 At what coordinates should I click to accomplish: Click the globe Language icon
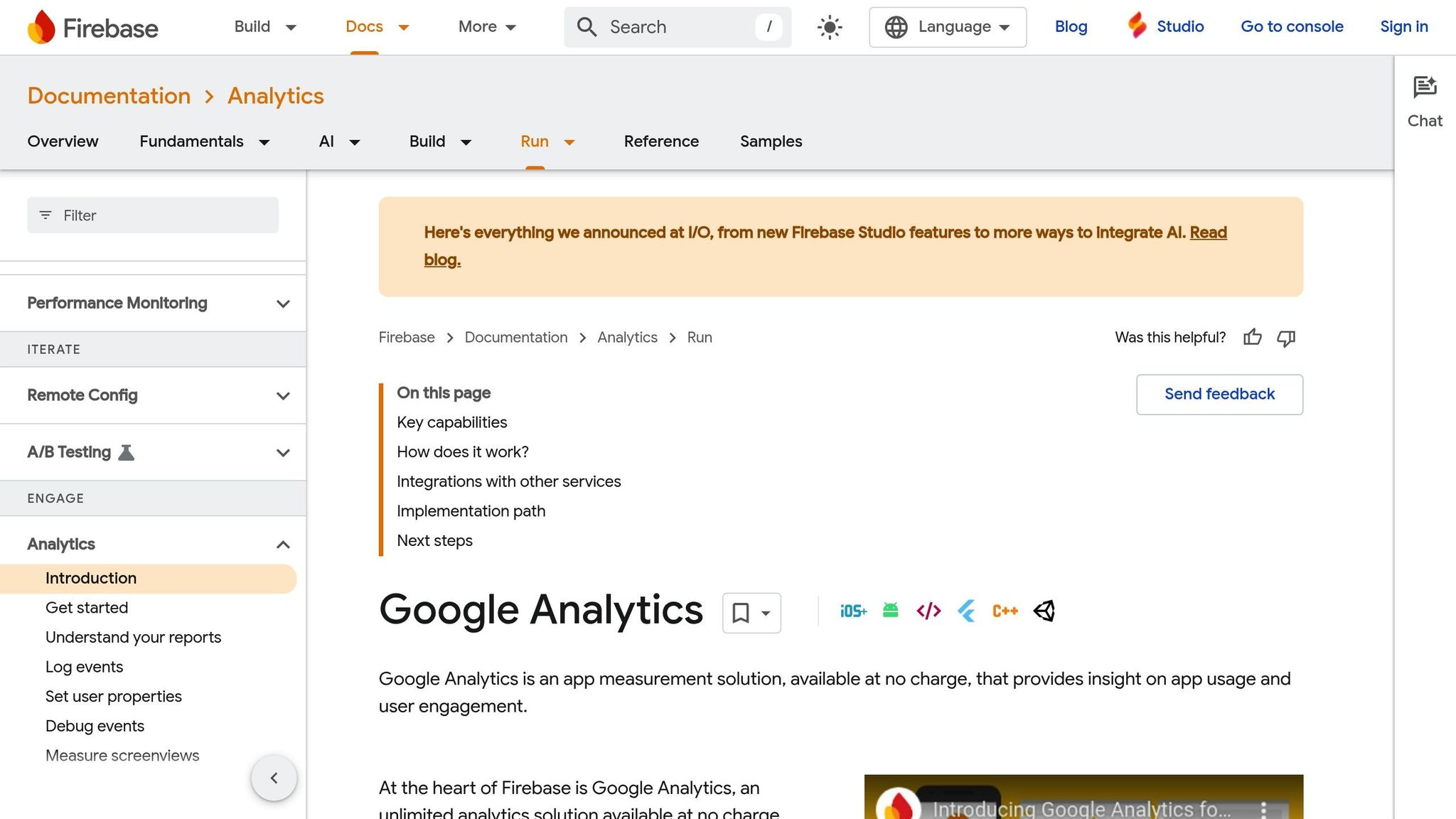896,27
